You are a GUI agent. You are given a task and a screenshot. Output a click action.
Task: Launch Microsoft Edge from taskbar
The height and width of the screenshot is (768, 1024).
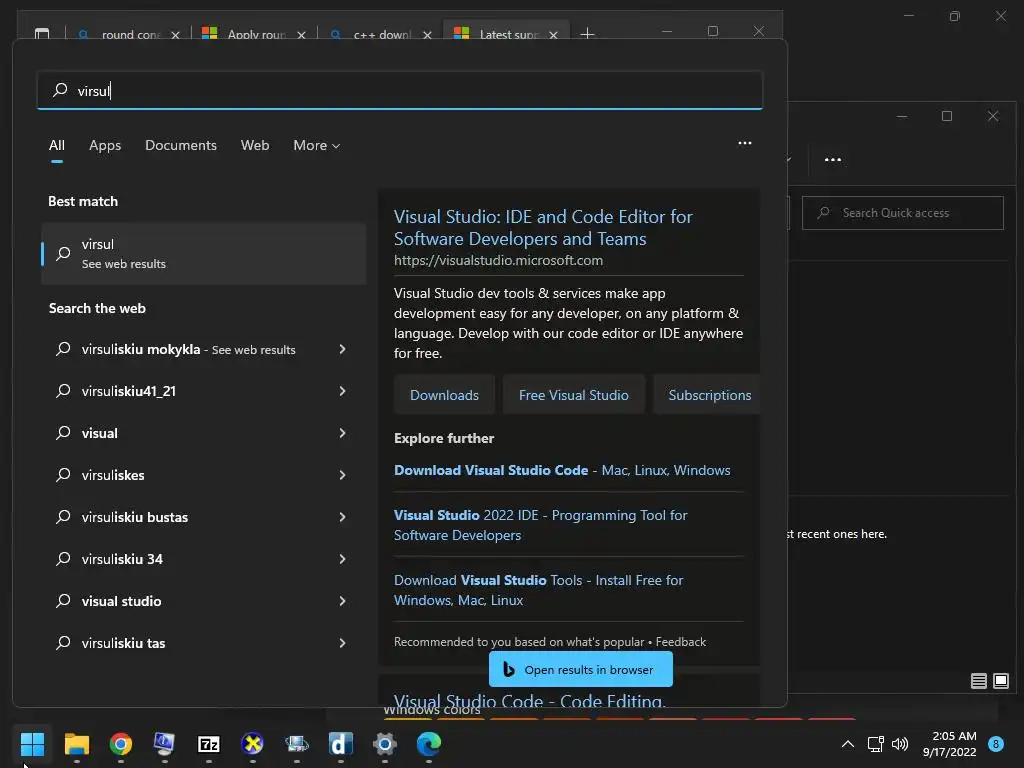click(428, 744)
